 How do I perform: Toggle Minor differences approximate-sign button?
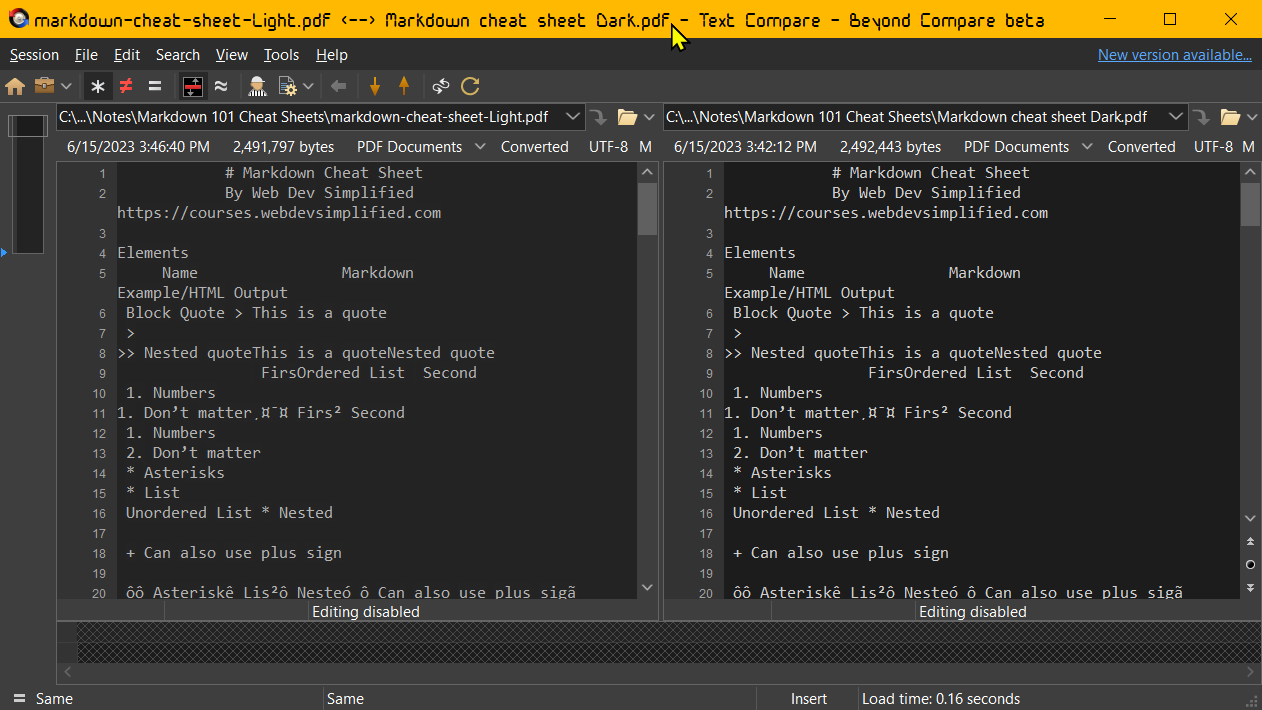pyautogui.click(x=221, y=86)
